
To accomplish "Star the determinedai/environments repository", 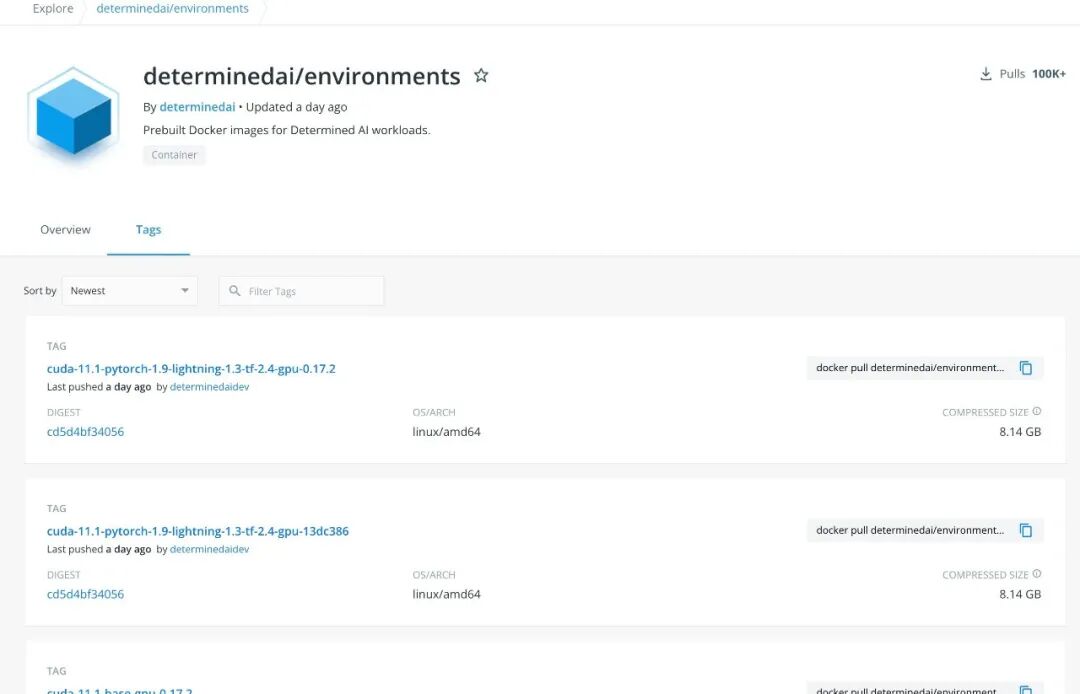I will (x=481, y=75).
